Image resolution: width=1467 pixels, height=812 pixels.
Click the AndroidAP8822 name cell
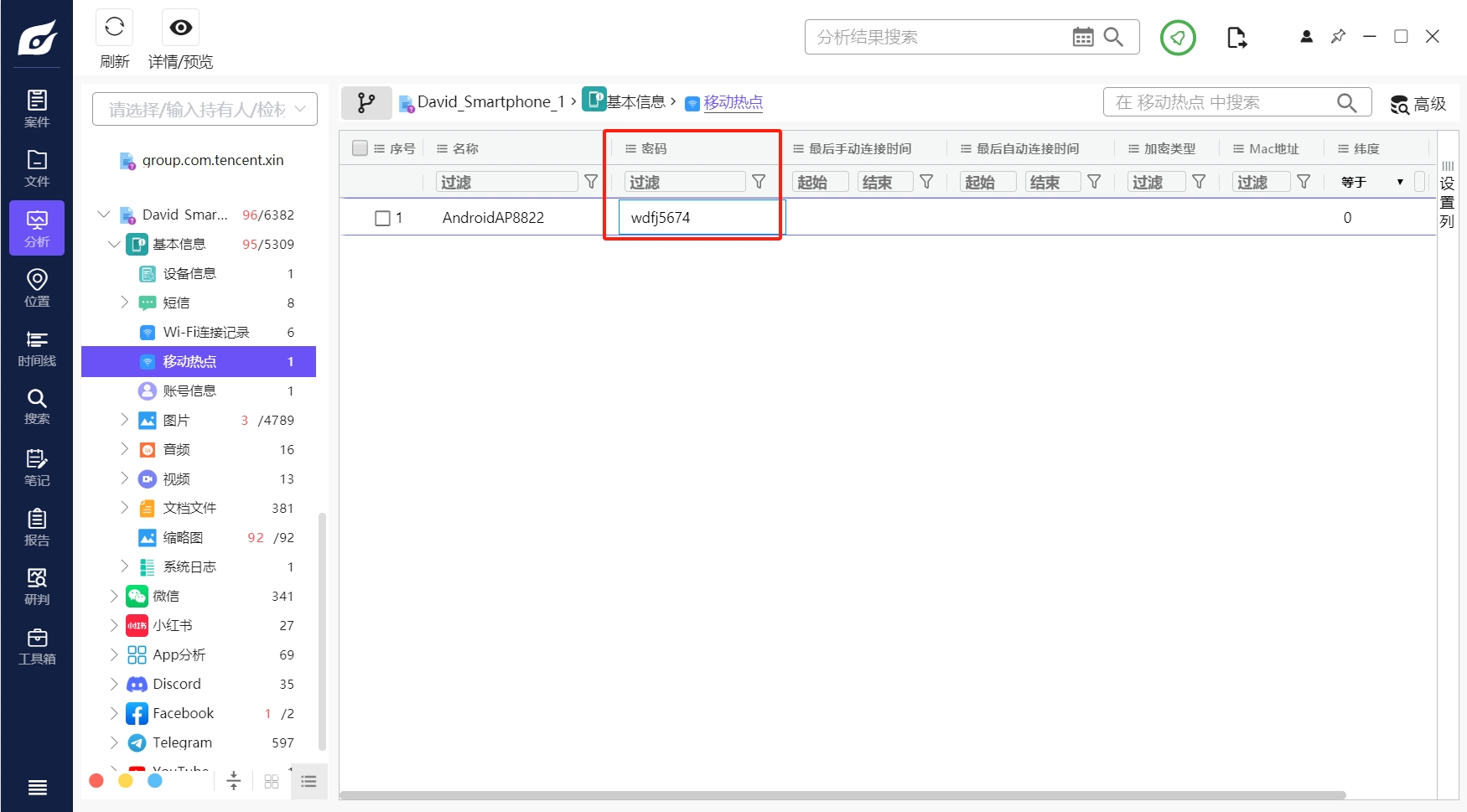click(494, 218)
